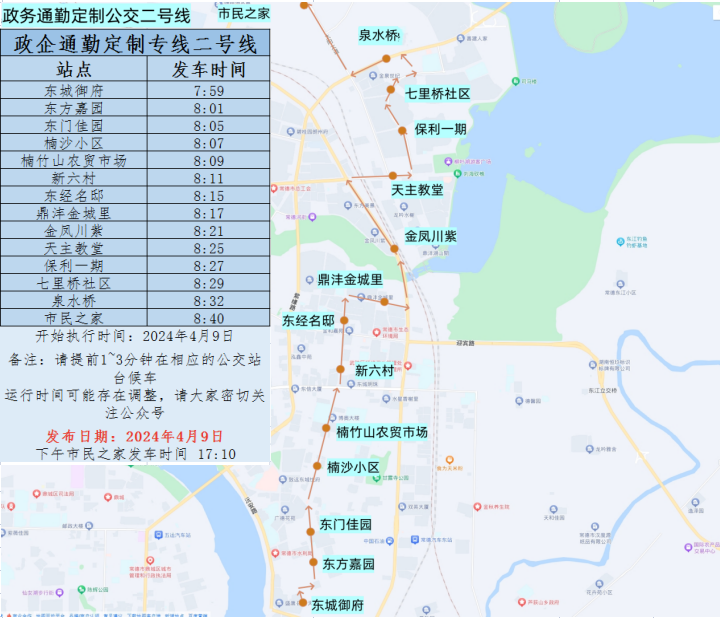This screenshot has width=720, height=618.
Task: Click the 发车时间 column header
Action: (x=208, y=70)
